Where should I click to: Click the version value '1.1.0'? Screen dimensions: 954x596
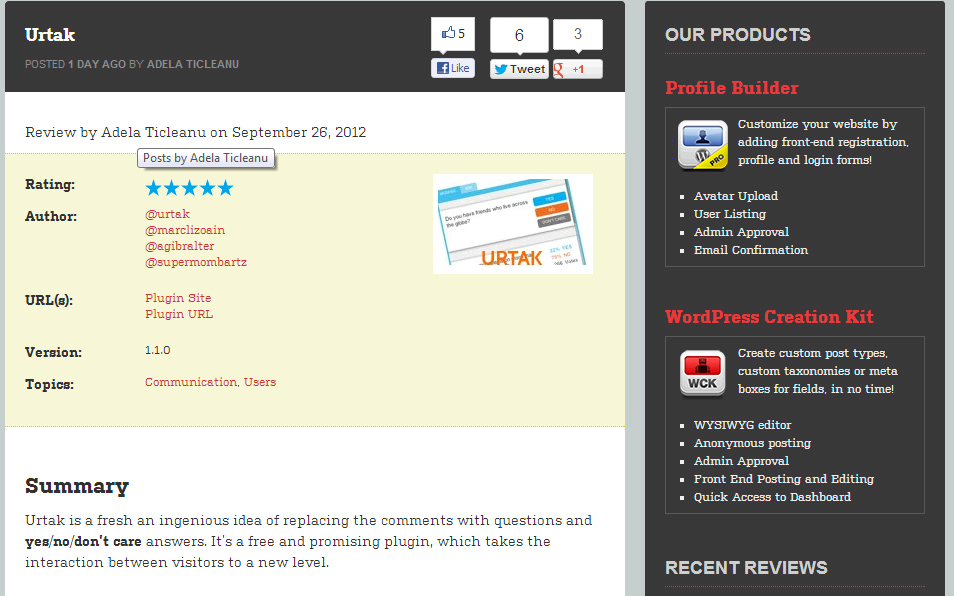click(158, 350)
